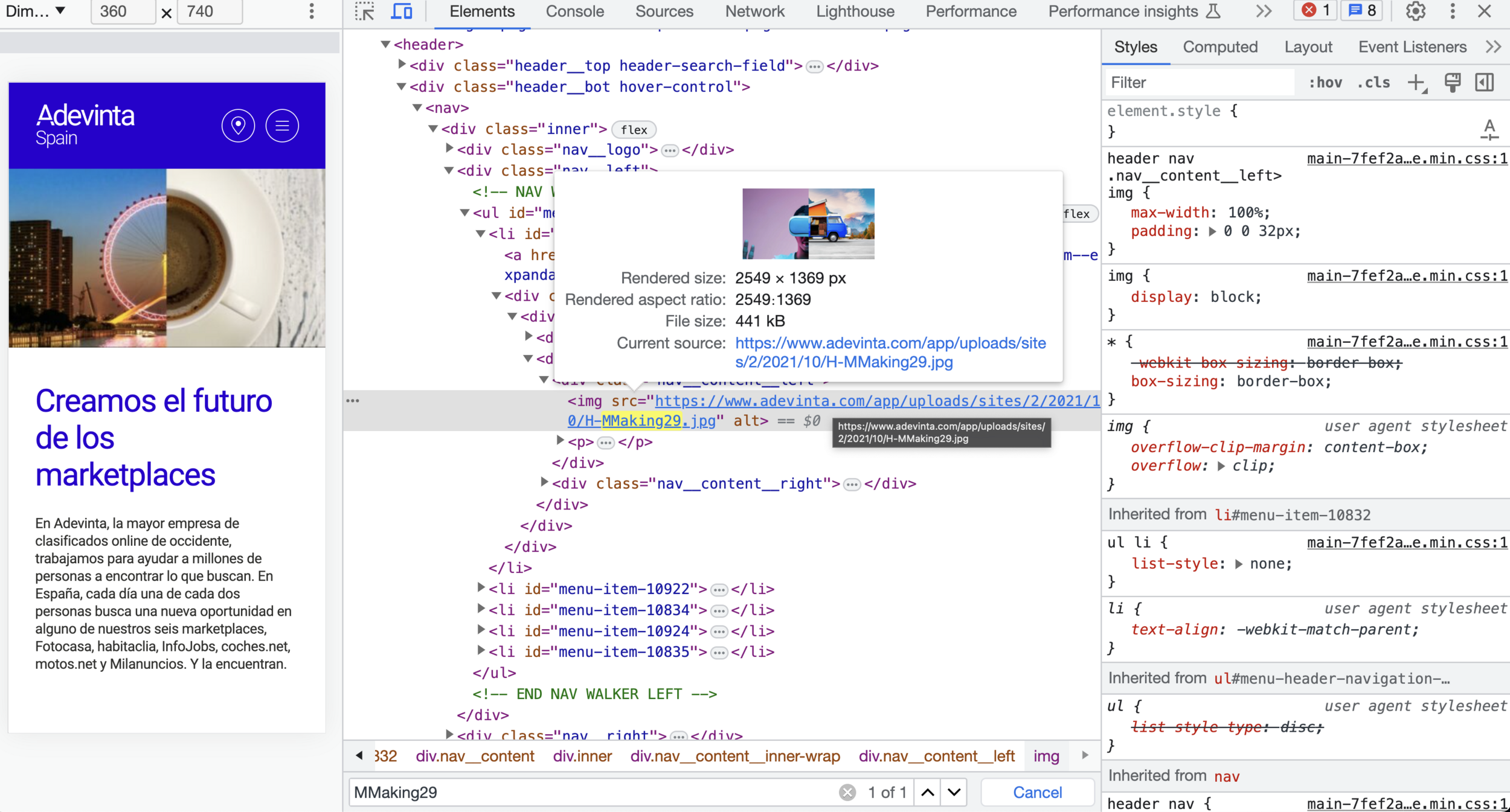
Task: Clear the search field with X icon
Action: click(847, 792)
